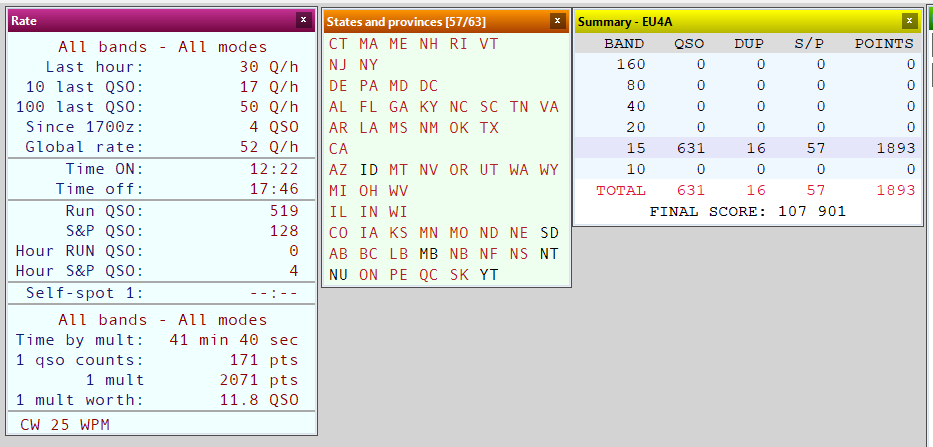Click the NT province multiplier
Image resolution: width=933 pixels, height=447 pixels.
point(549,254)
